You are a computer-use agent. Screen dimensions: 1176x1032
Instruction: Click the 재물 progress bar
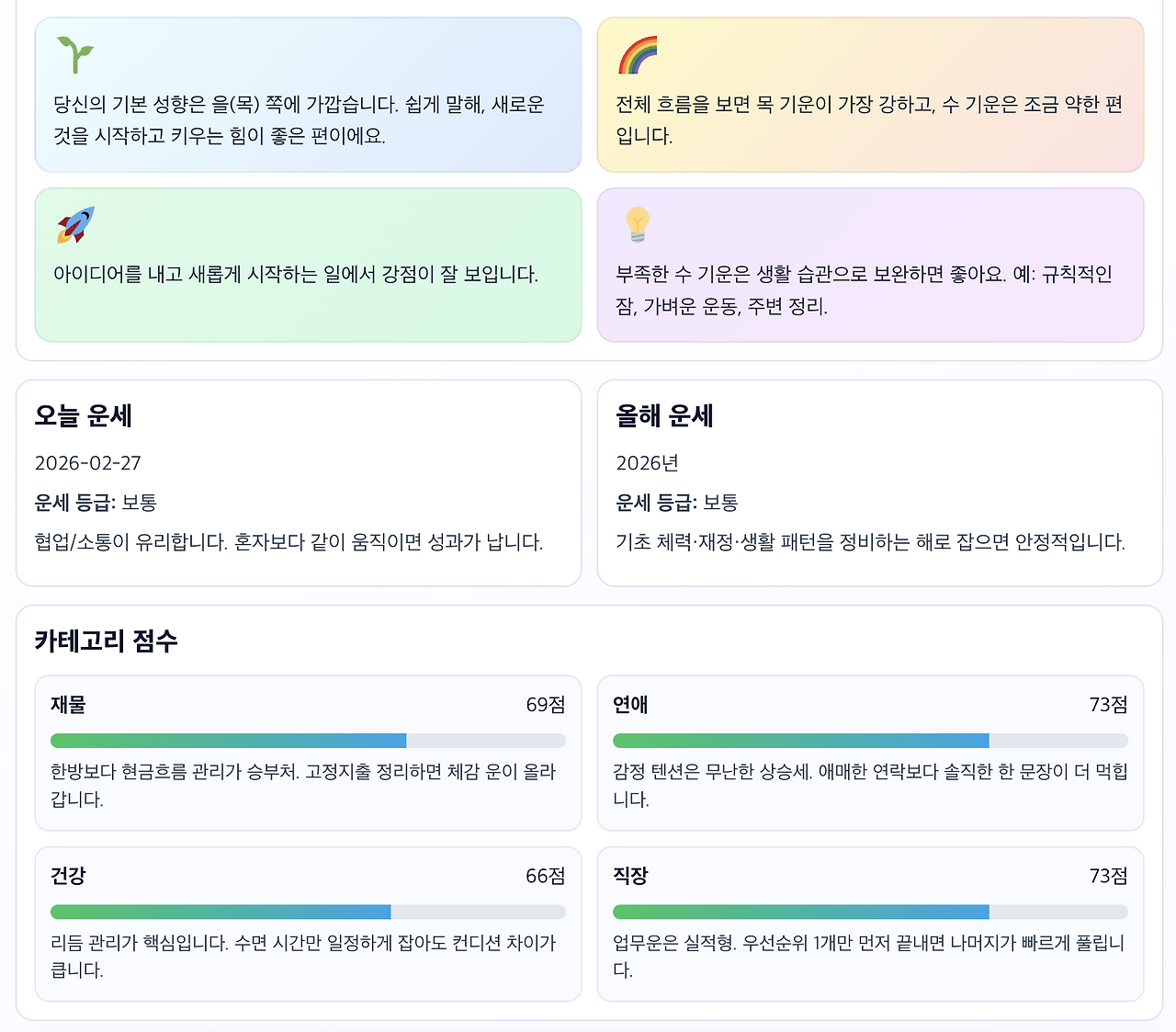[x=308, y=740]
